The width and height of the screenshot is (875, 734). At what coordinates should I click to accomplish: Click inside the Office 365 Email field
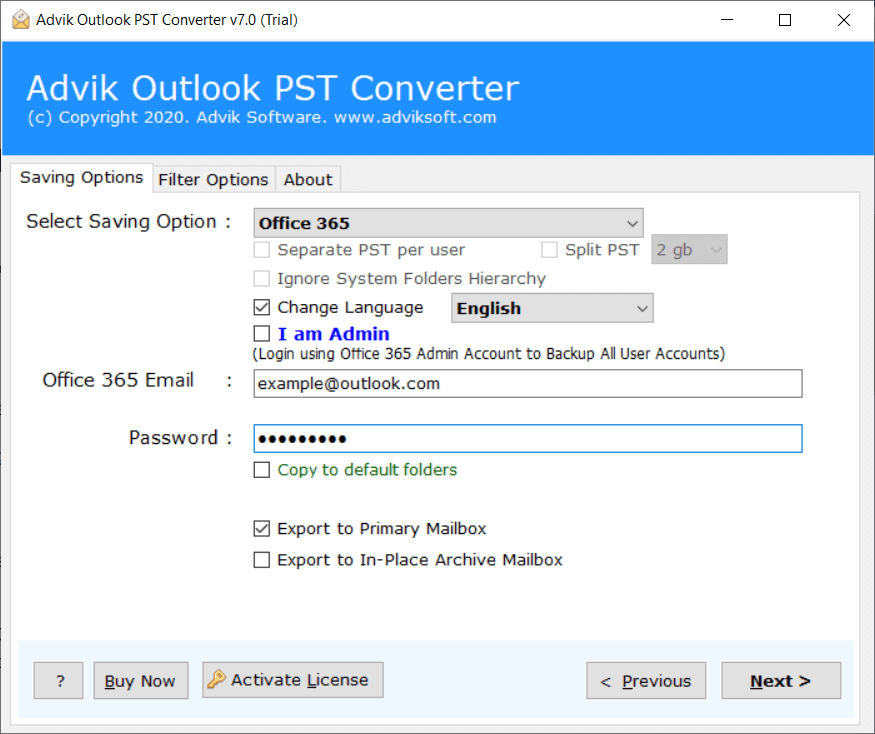pyautogui.click(x=528, y=383)
